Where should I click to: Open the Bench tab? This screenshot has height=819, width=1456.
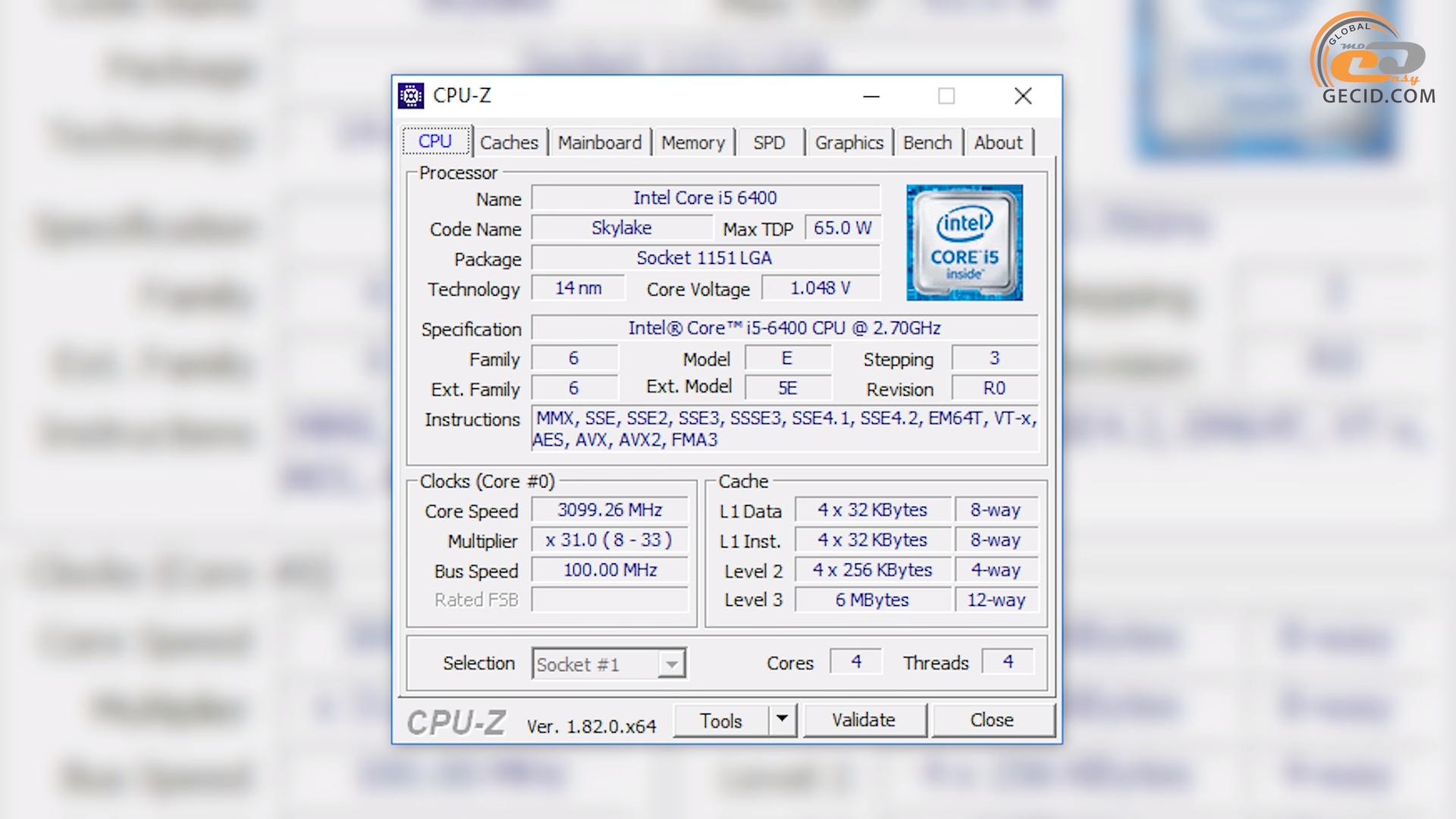[x=928, y=142]
